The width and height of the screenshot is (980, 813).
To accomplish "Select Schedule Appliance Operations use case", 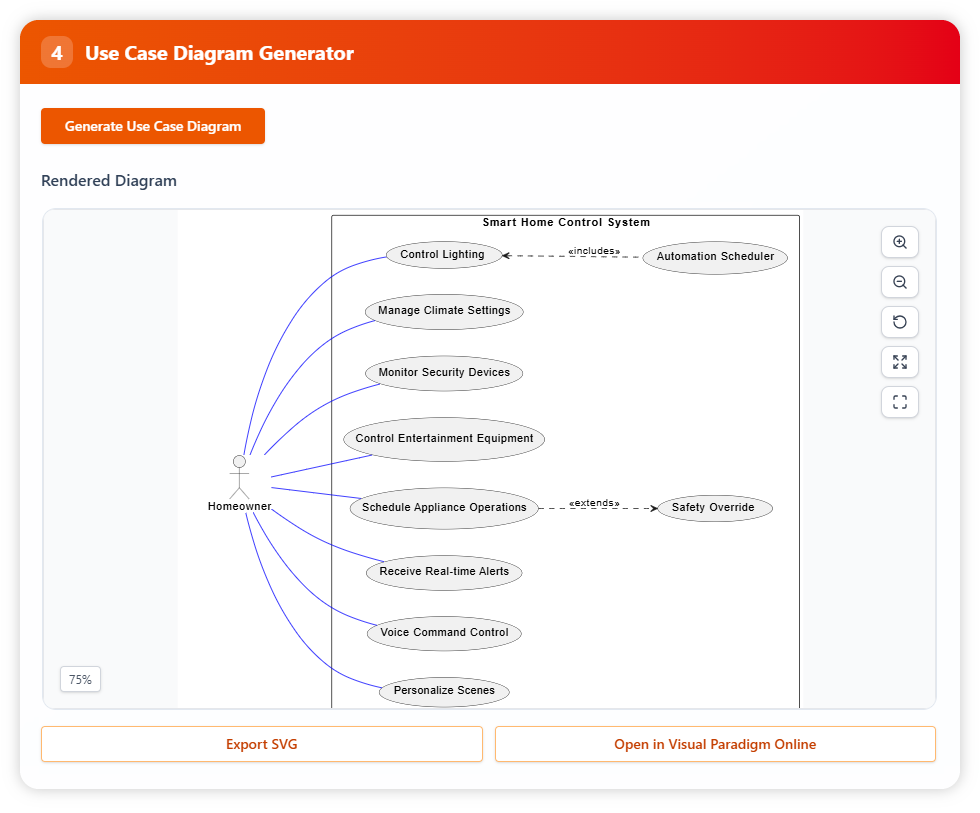I will pos(444,508).
